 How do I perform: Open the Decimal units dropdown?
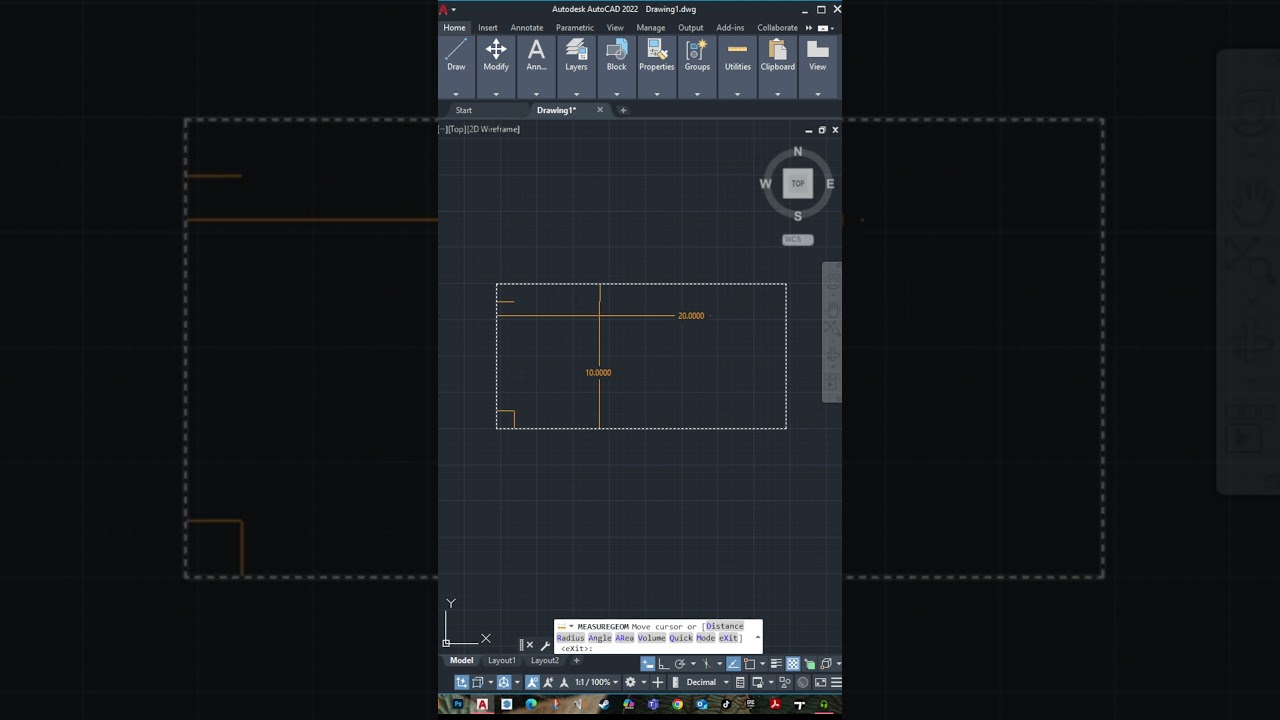(707, 682)
